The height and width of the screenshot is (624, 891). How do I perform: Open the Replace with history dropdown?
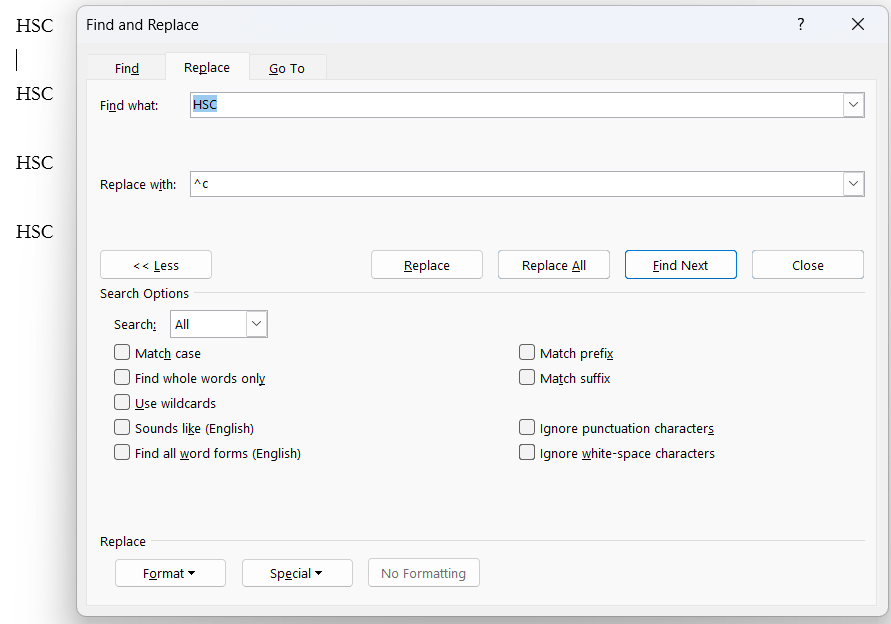tap(853, 183)
